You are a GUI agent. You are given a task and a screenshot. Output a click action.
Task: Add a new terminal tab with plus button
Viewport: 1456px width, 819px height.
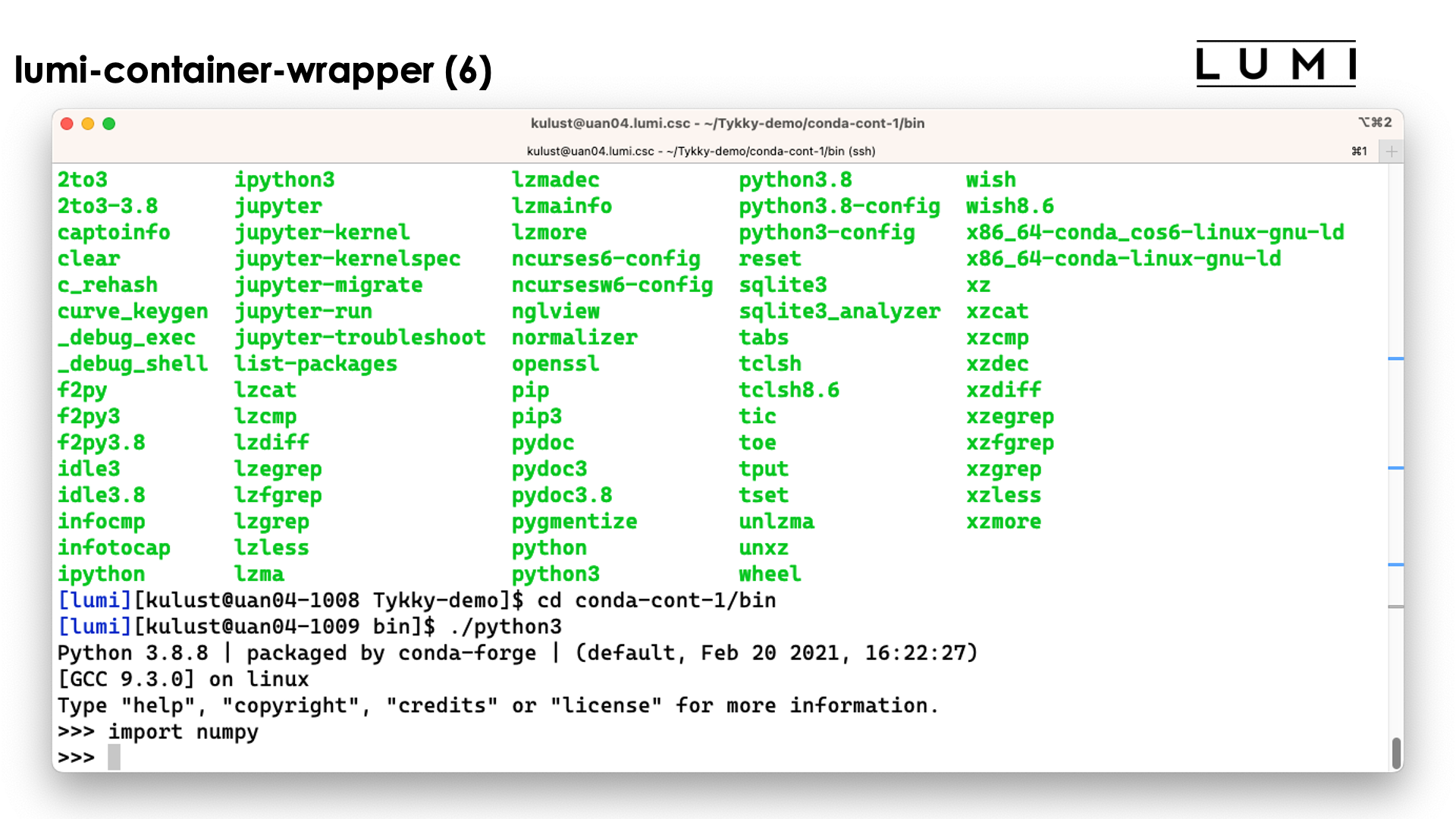point(1392,152)
